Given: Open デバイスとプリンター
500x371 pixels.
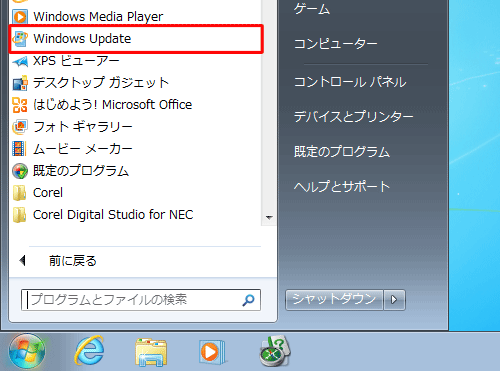Looking at the screenshot, I should point(354,116).
